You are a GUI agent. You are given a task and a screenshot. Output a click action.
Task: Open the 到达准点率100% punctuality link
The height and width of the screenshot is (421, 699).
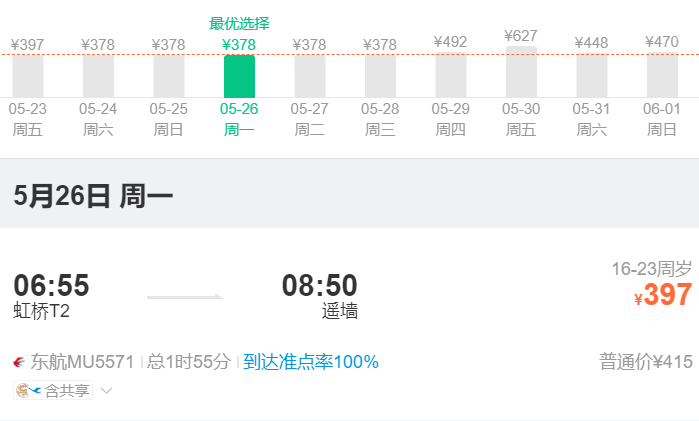pos(311,362)
